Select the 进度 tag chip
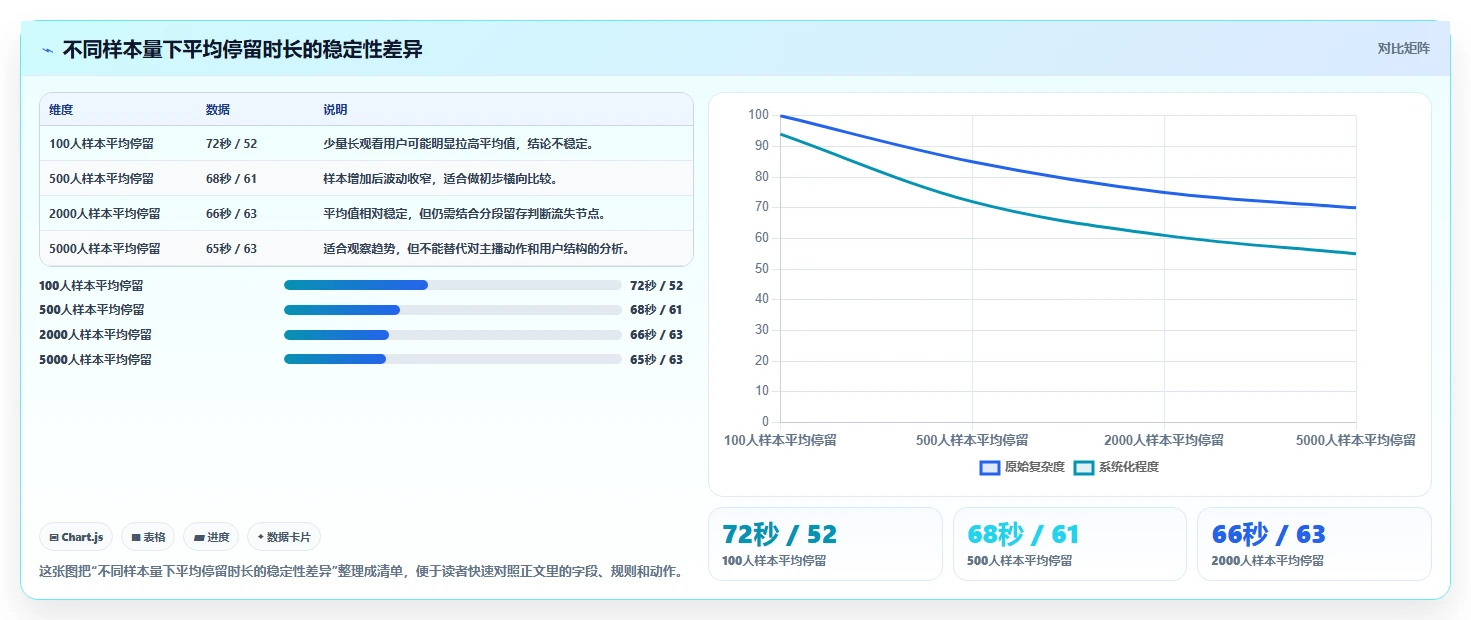Screen dimensions: 1471x620 click(x=211, y=537)
